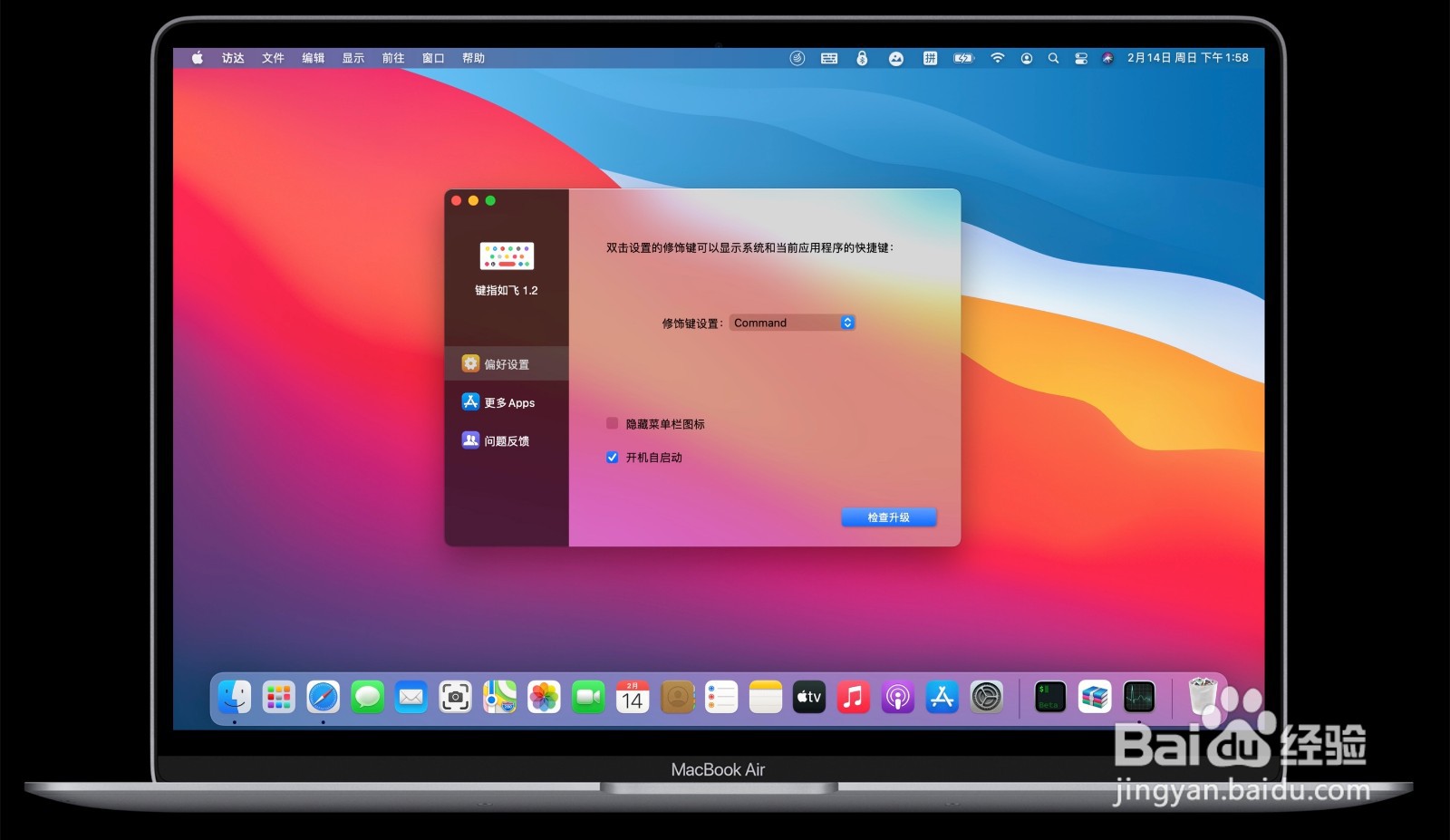
Task: Click the circular picture menu bar icon
Action: tap(896, 58)
